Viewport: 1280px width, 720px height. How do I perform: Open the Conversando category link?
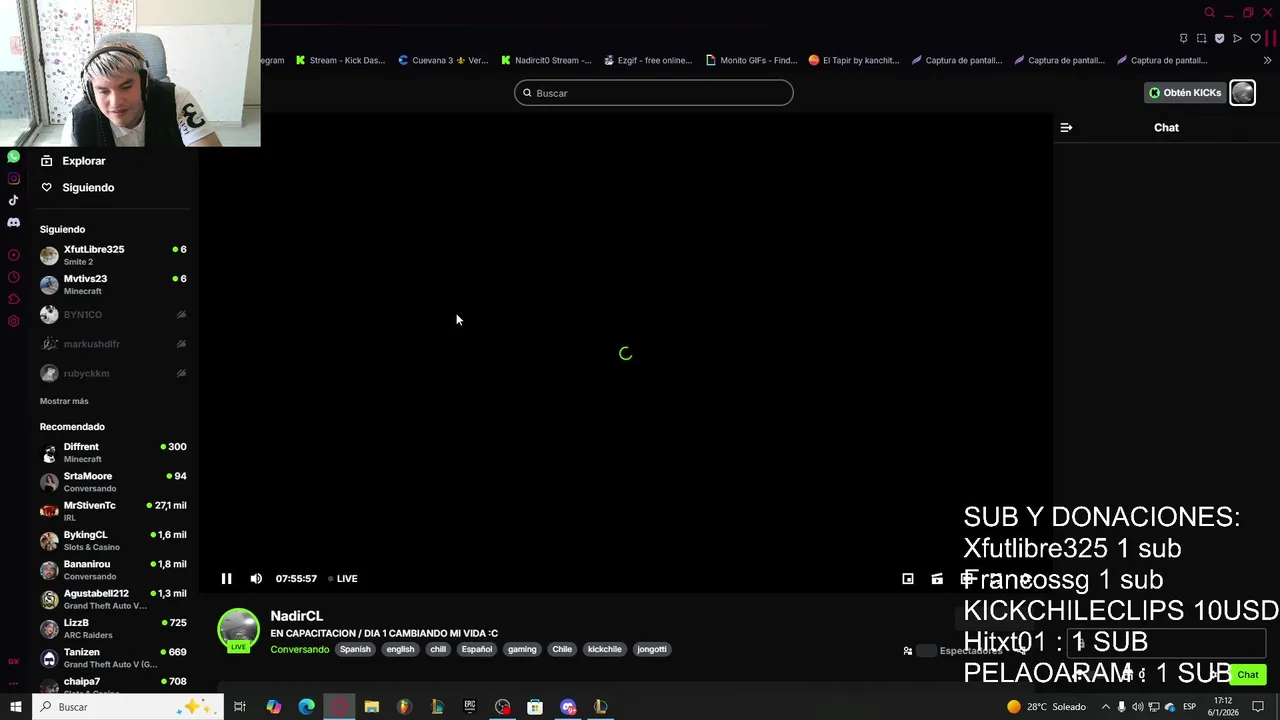pos(299,649)
